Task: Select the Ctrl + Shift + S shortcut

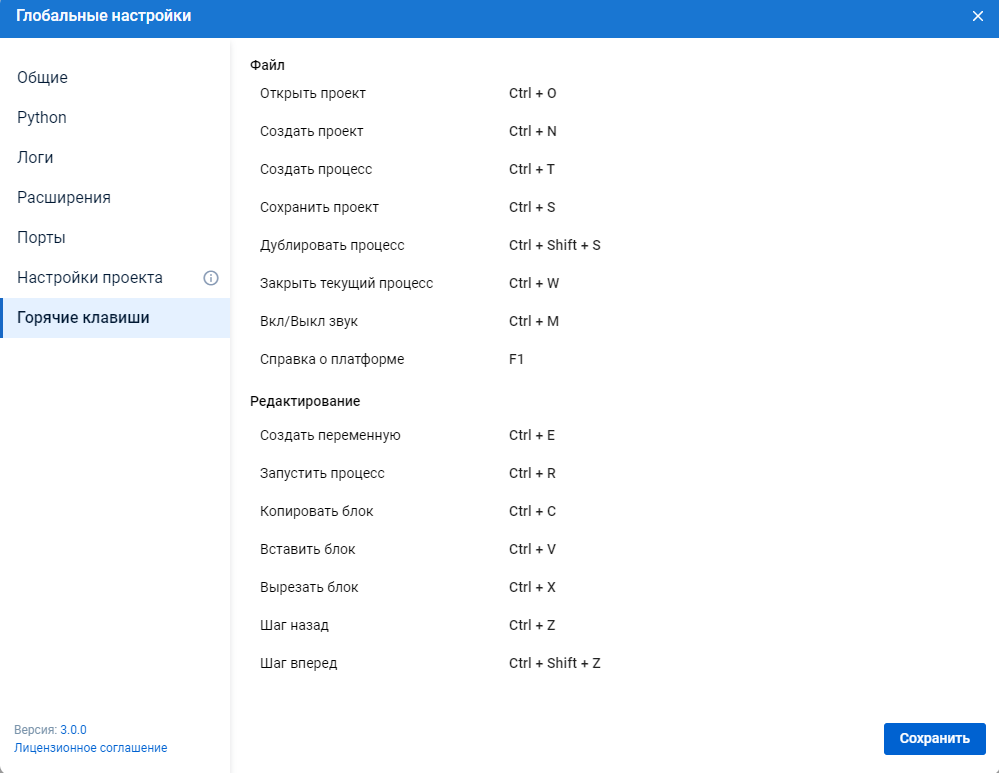Action: click(554, 246)
